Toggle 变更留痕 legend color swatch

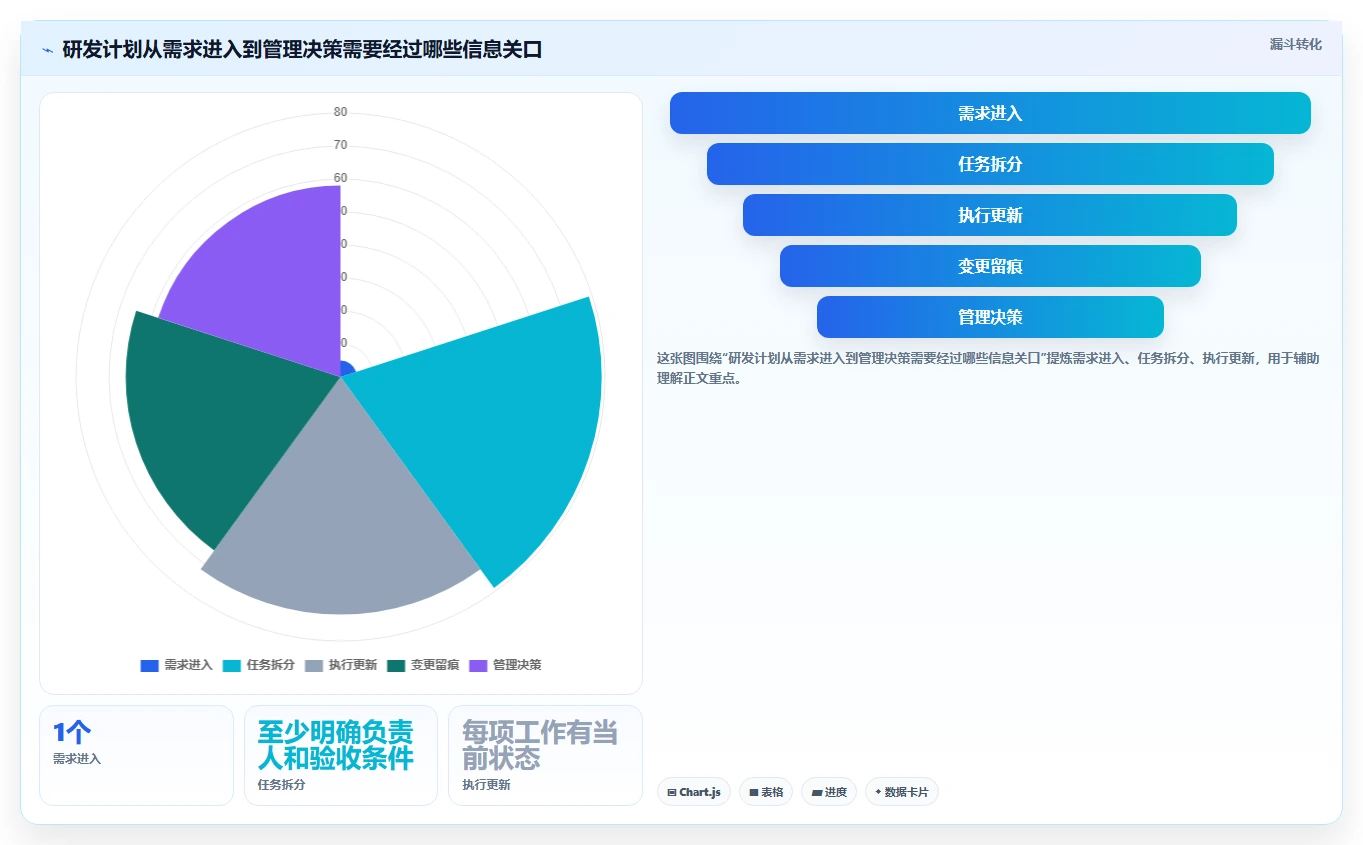pyautogui.click(x=396, y=665)
